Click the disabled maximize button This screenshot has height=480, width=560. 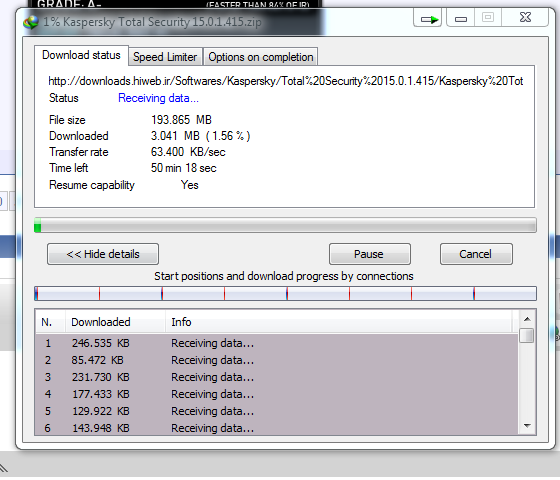tap(488, 18)
